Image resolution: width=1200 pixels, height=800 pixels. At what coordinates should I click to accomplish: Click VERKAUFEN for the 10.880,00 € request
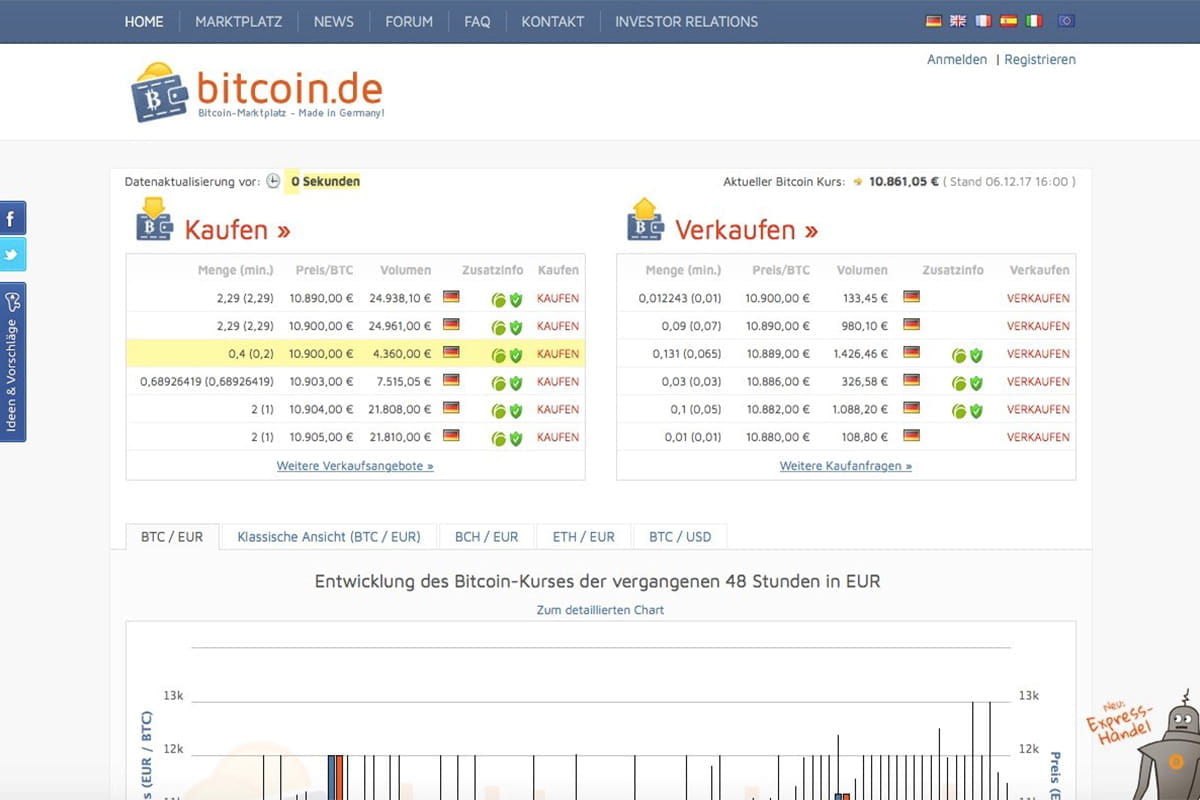point(1038,437)
